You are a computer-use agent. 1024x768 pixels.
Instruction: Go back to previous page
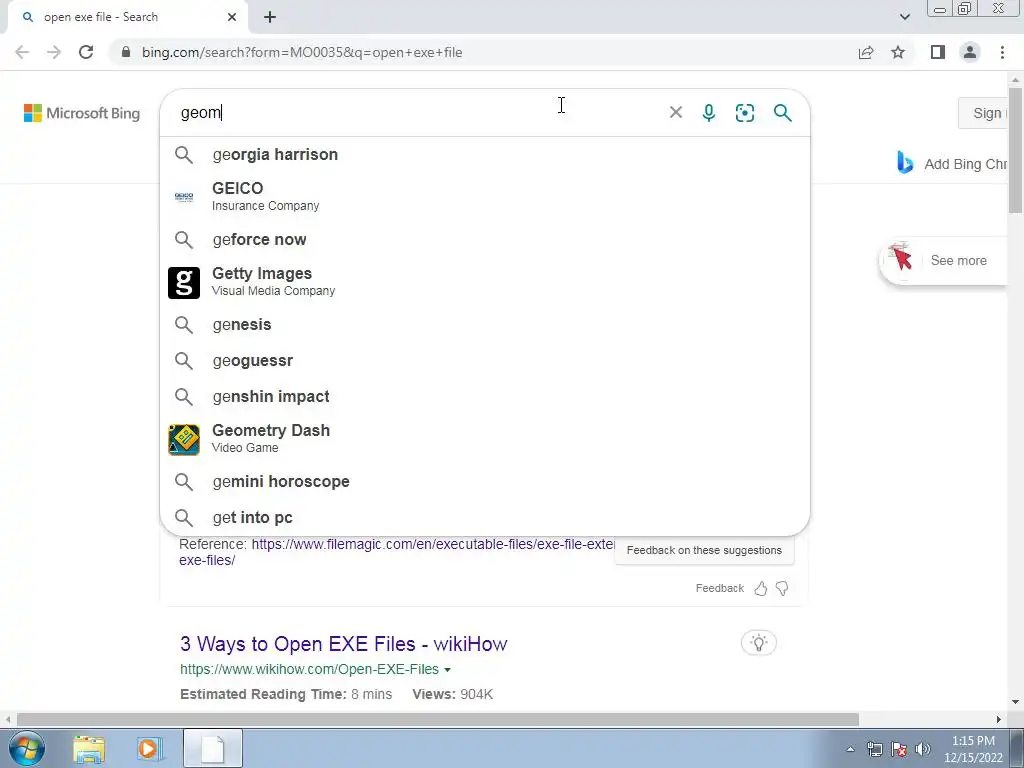(22, 52)
